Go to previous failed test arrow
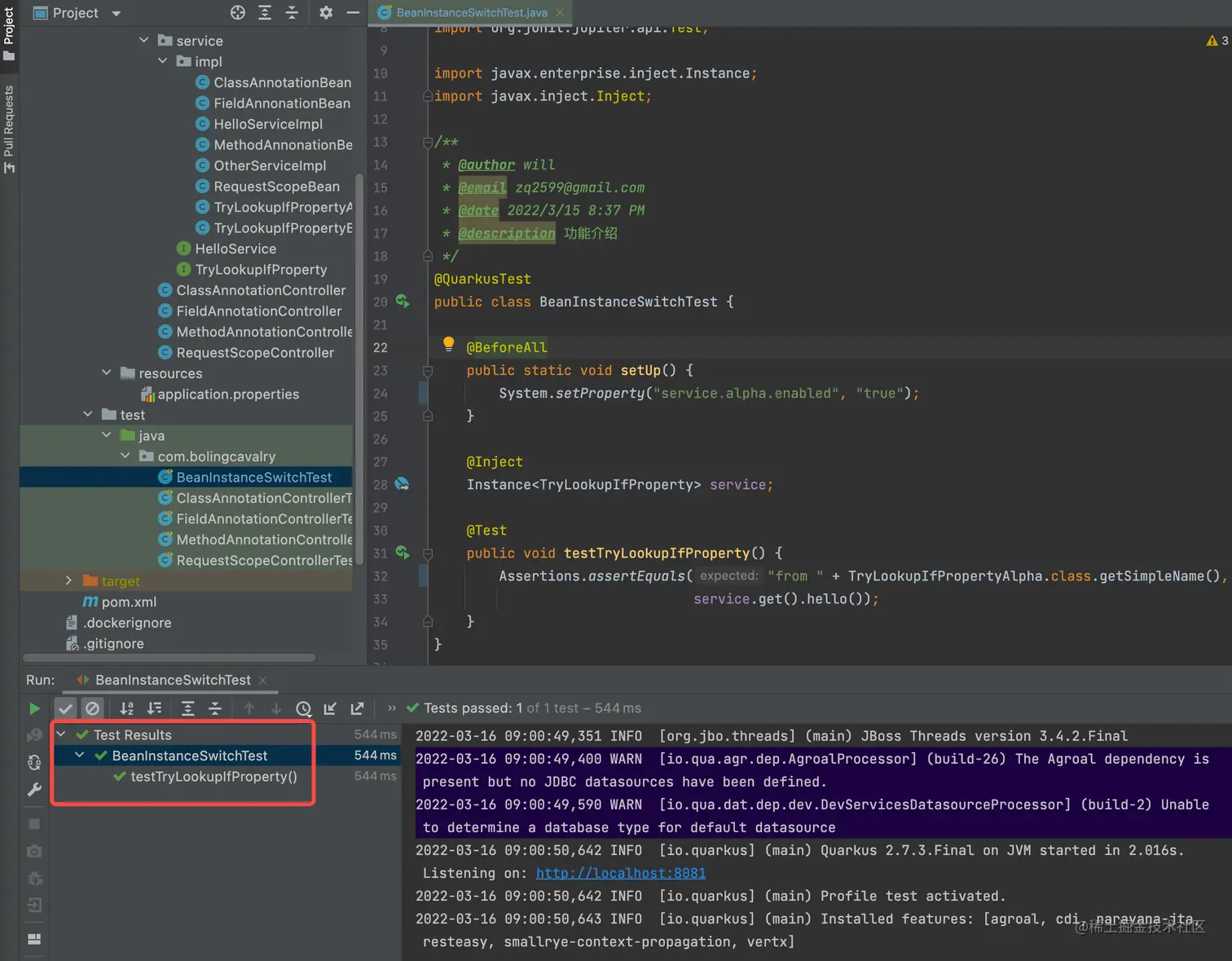 [249, 708]
